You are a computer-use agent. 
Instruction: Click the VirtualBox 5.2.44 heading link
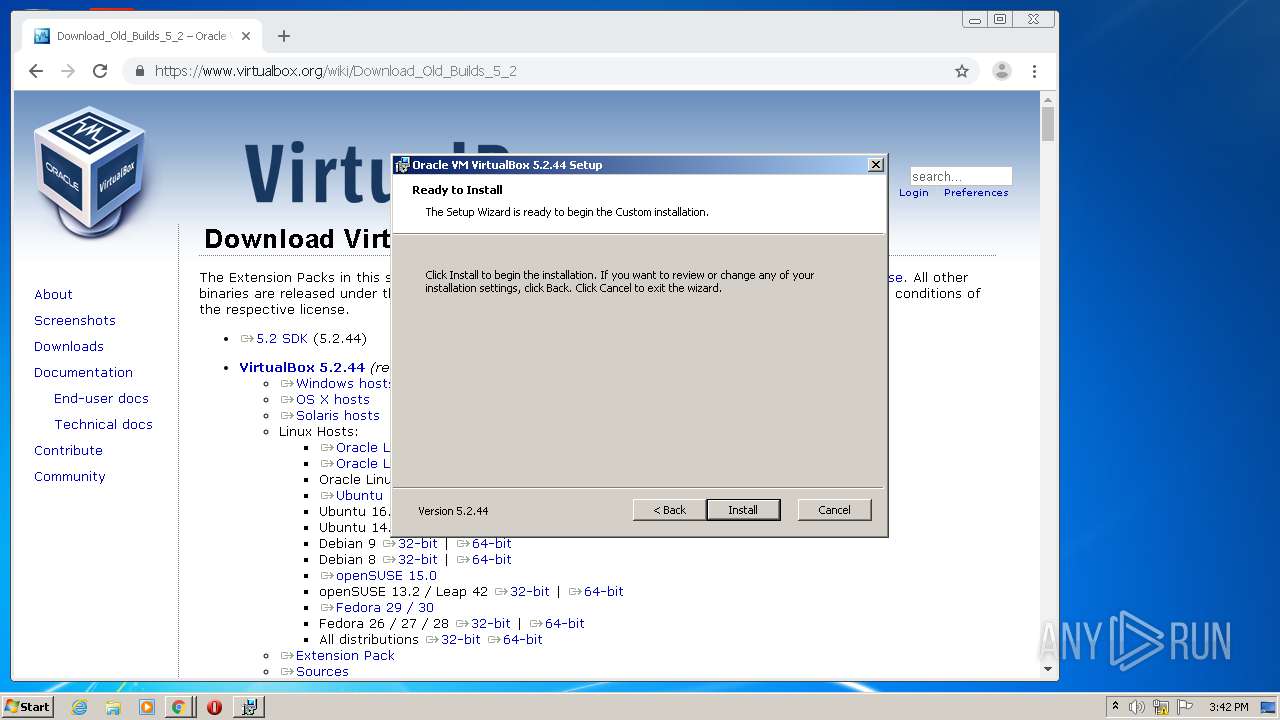click(x=302, y=368)
